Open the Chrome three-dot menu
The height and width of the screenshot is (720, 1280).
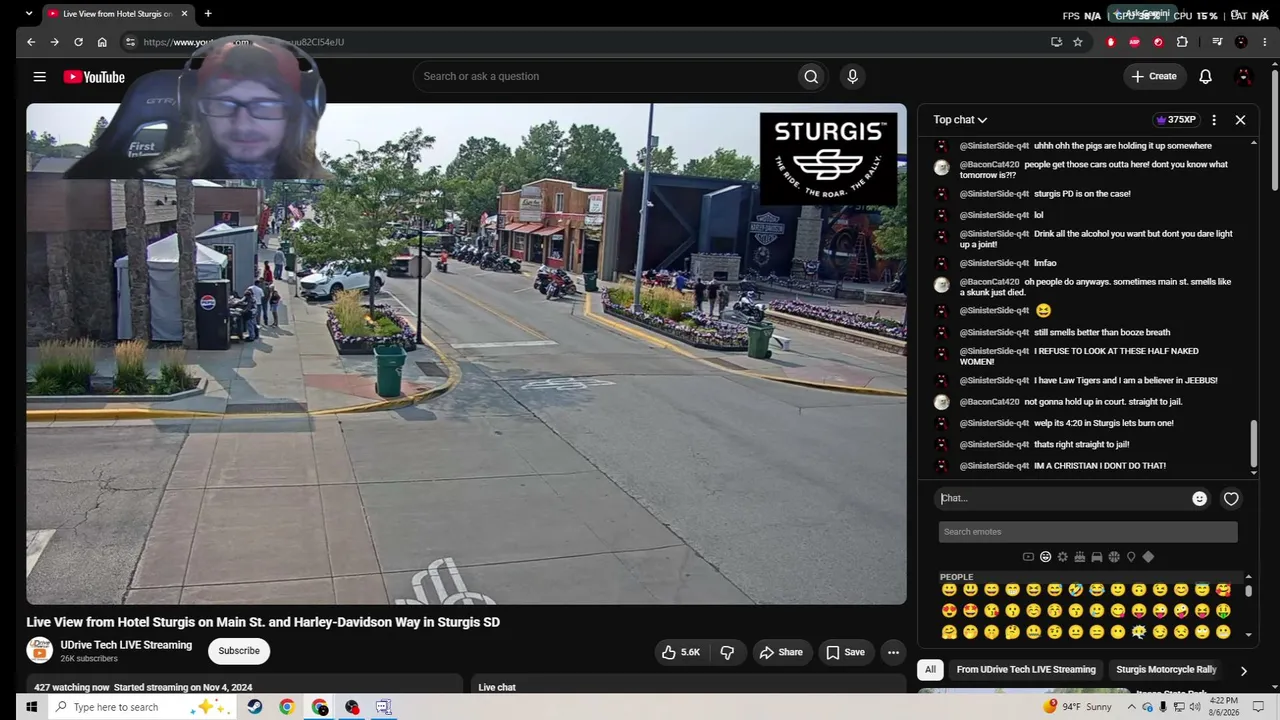pos(1265,42)
